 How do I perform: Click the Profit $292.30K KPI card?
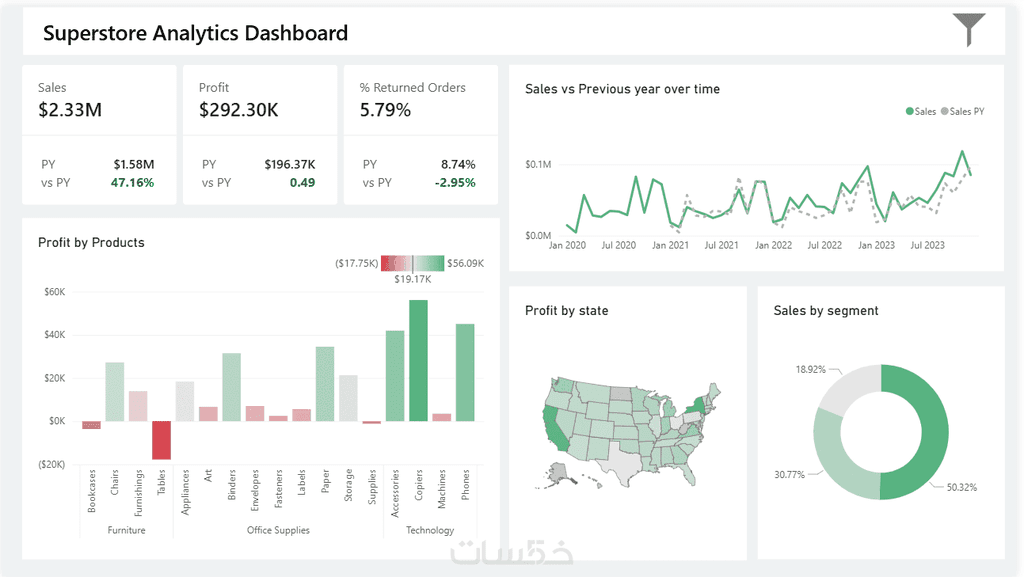[x=260, y=134]
